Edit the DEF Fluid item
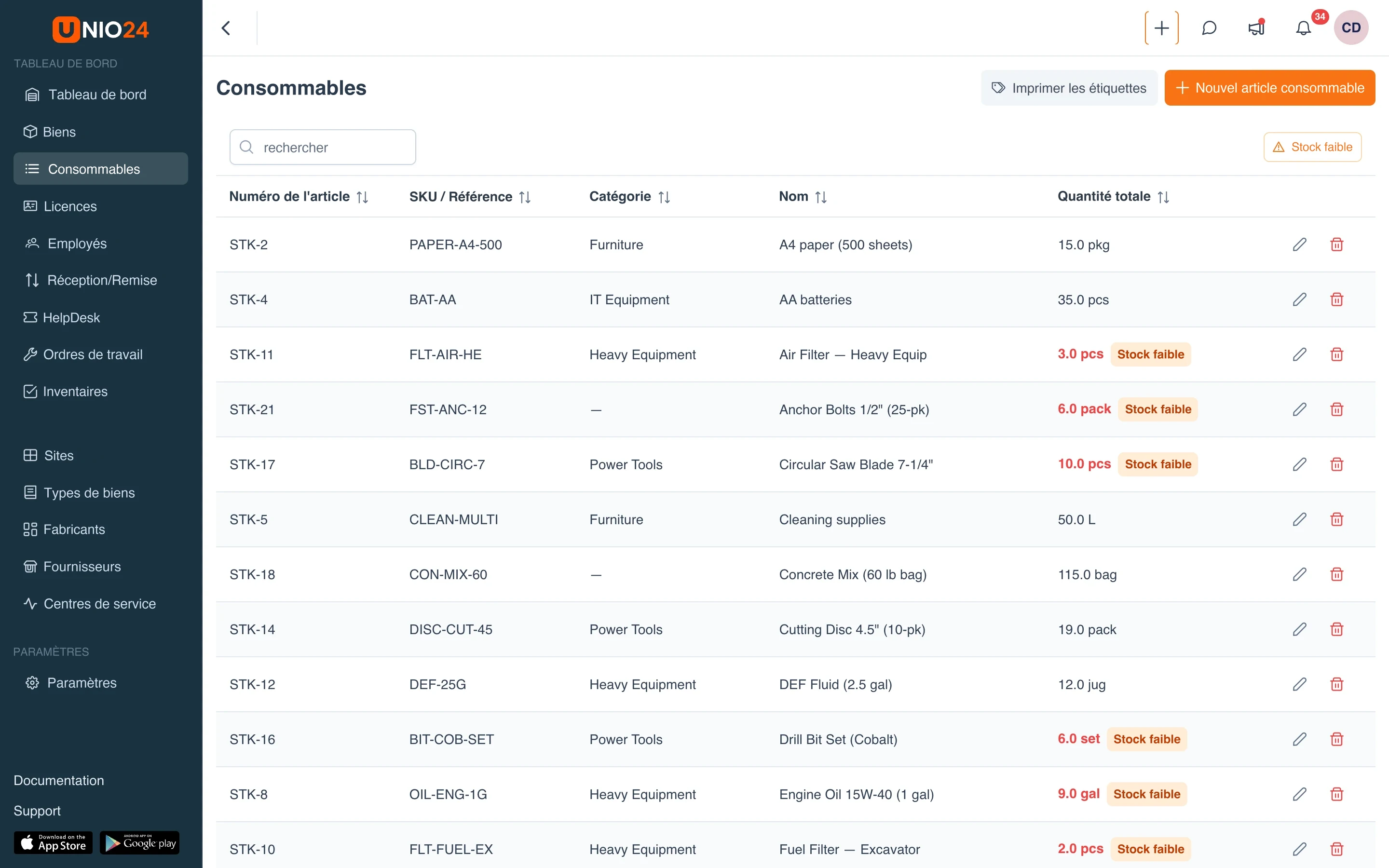The image size is (1389, 868). [x=1299, y=684]
